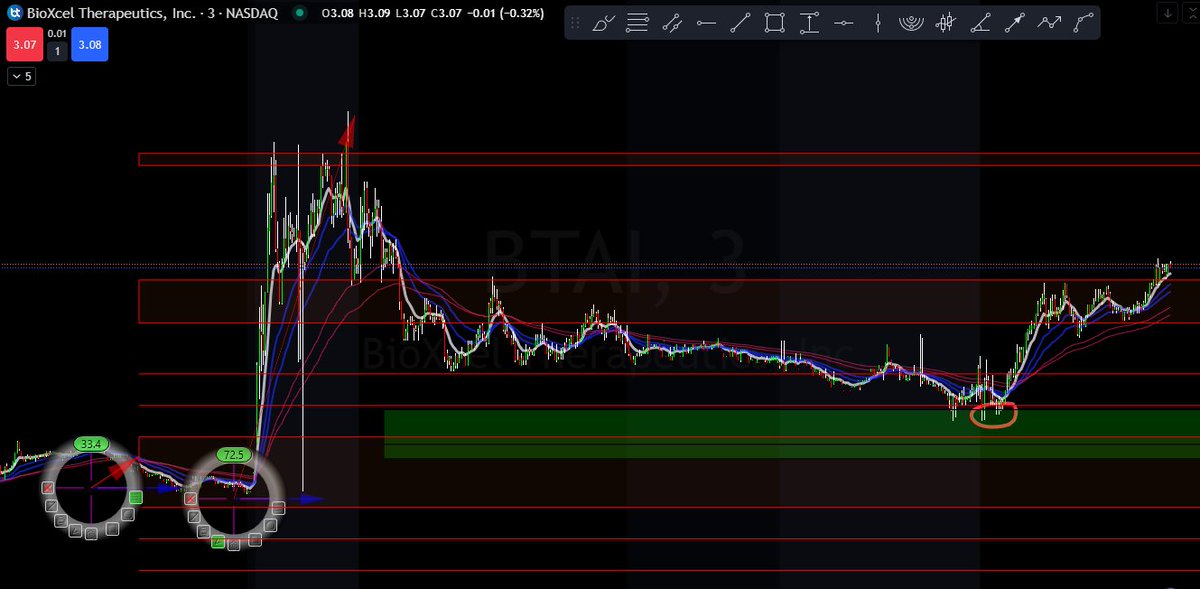Viewport: 1200px width, 589px height.
Task: Select the horizontal line with left endpoint
Action: coord(706,23)
